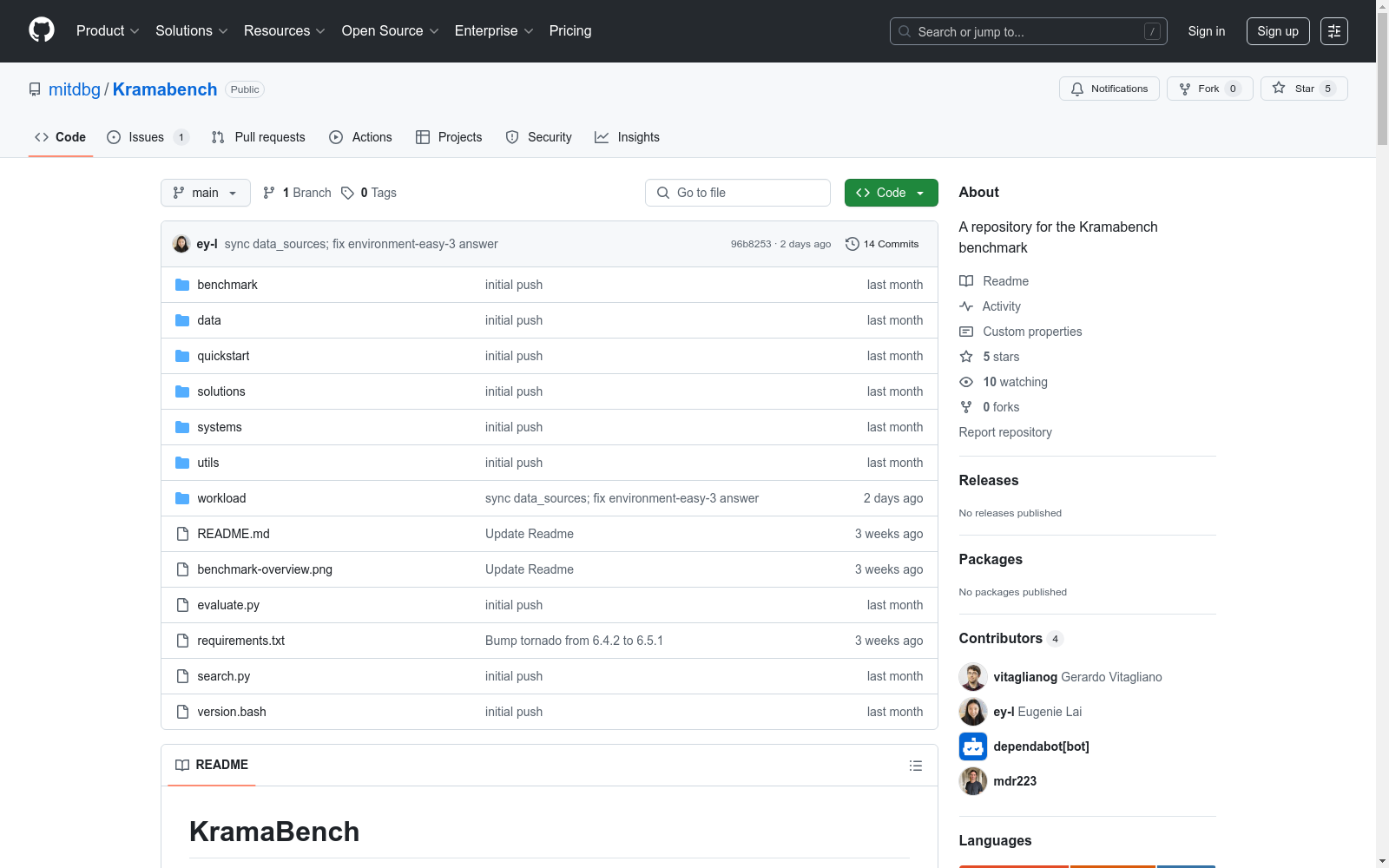Viewport: 1389px width, 868px height.
Task: Click the benchmark folder icon
Action: click(182, 285)
